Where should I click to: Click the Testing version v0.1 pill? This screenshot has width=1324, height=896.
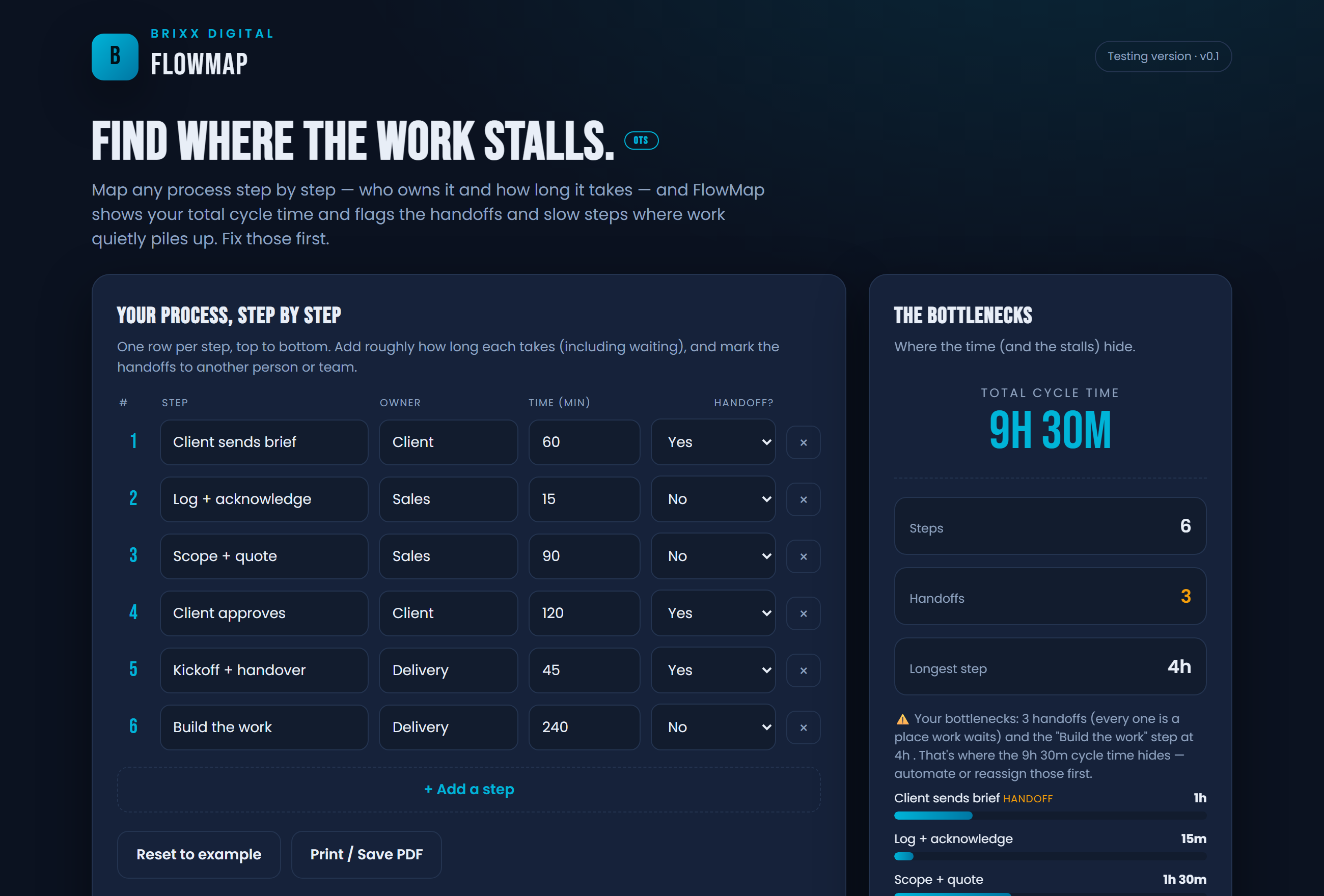click(1163, 57)
